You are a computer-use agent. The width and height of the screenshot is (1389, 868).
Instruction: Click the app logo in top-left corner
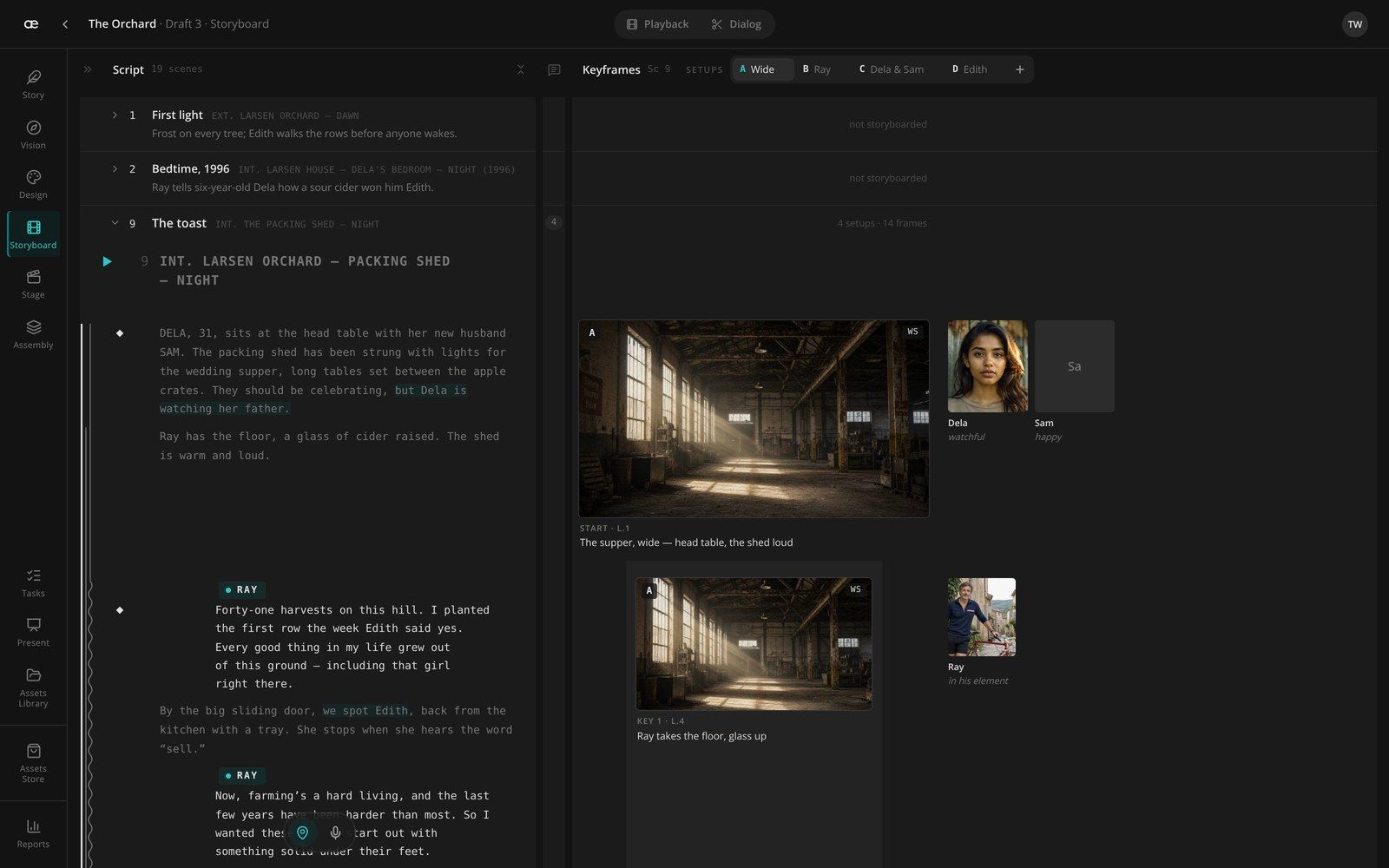(x=31, y=24)
